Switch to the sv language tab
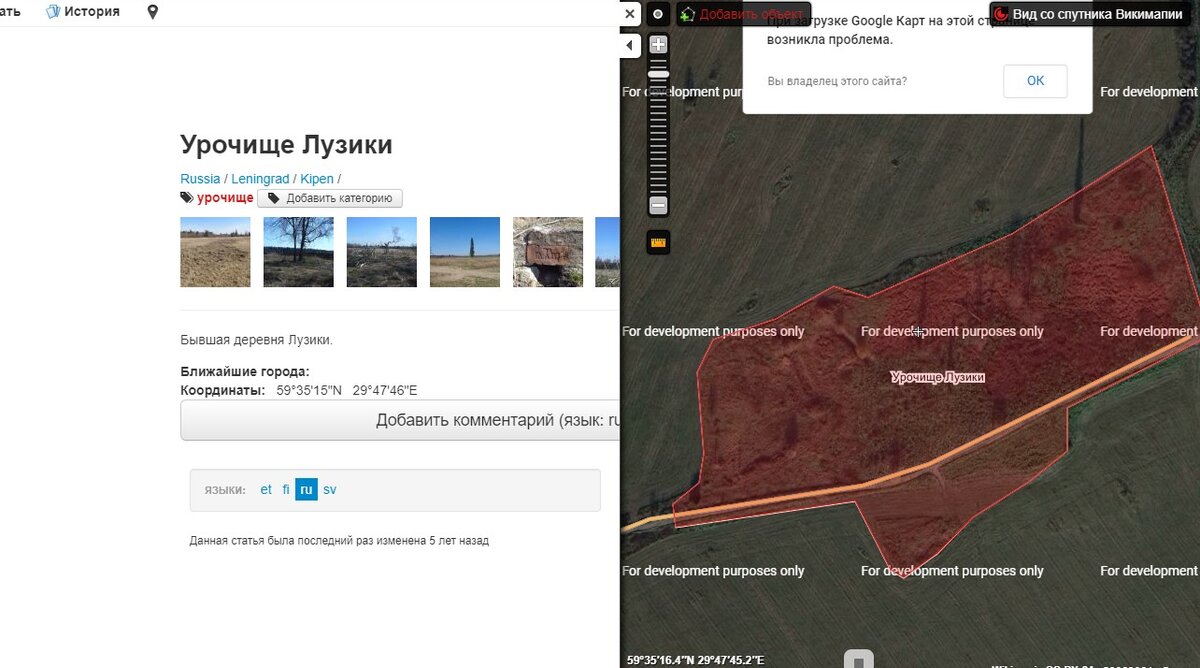1200x668 pixels. (x=329, y=489)
